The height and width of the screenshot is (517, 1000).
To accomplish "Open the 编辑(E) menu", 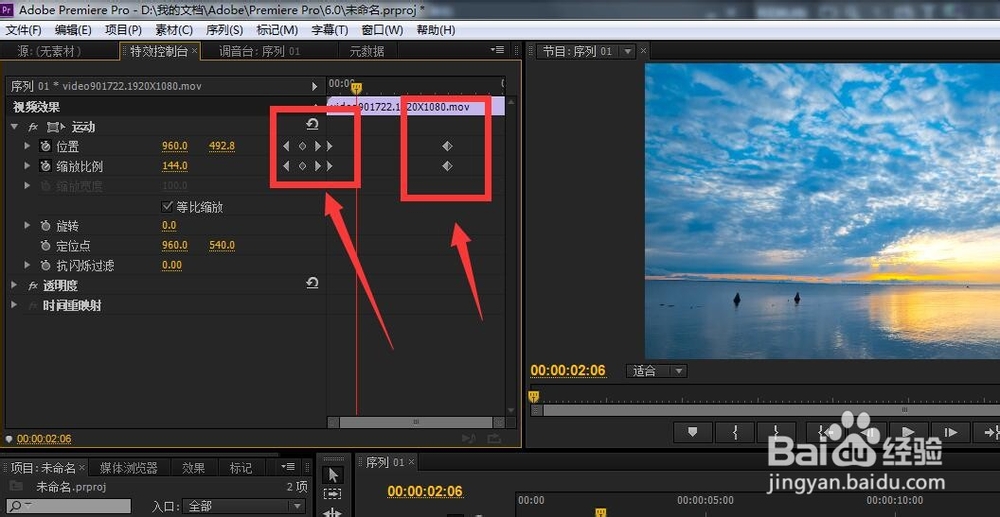I will [73, 30].
